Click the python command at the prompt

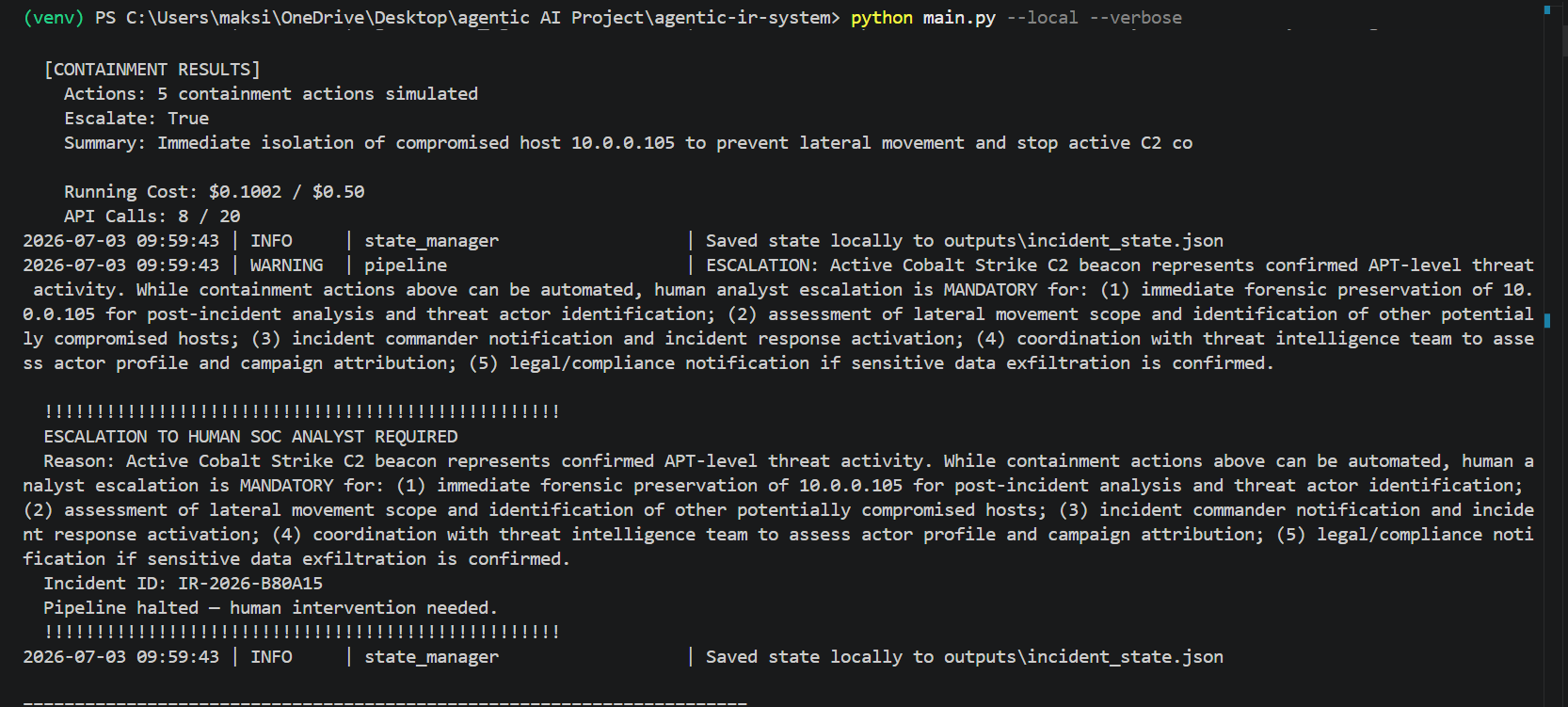882,18
